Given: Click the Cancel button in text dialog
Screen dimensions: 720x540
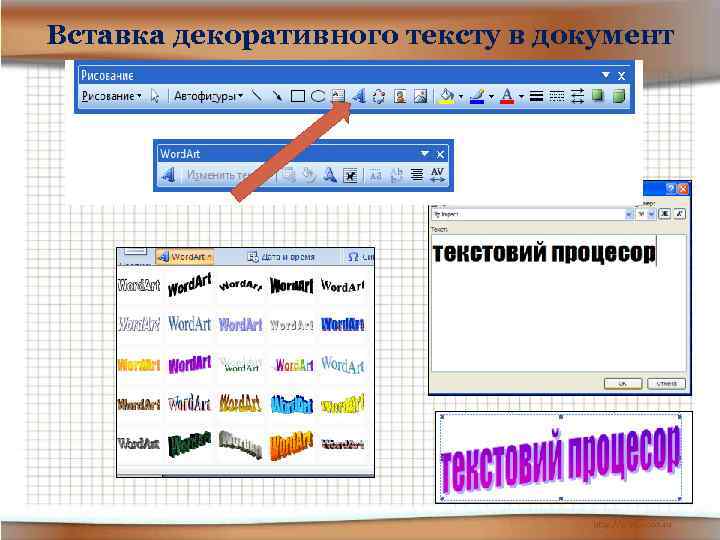Looking at the screenshot, I should 666,383.
